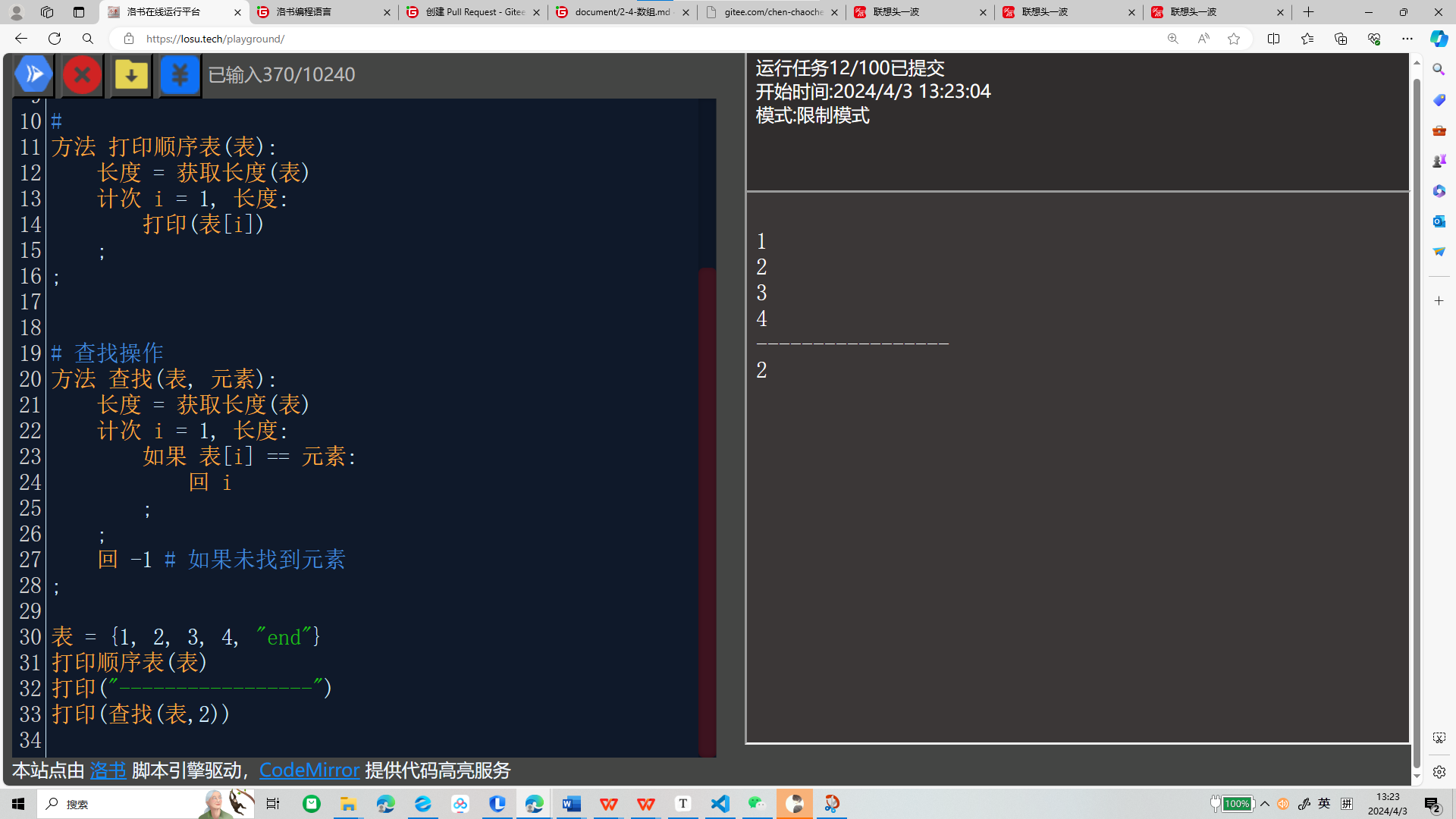
Task: Close the 洛书编程语言 tab
Action: 387,12
